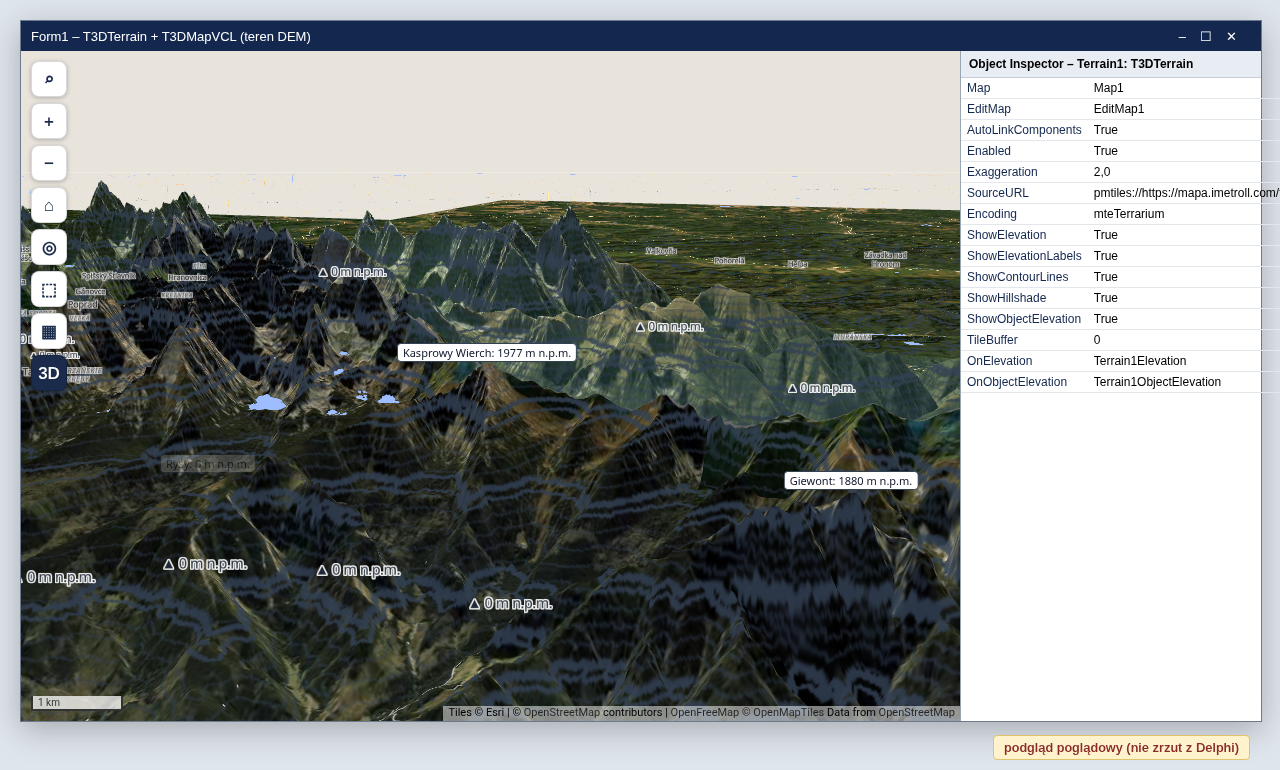
Task: Click the Object Inspector panel header
Action: pyautogui.click(x=1111, y=64)
